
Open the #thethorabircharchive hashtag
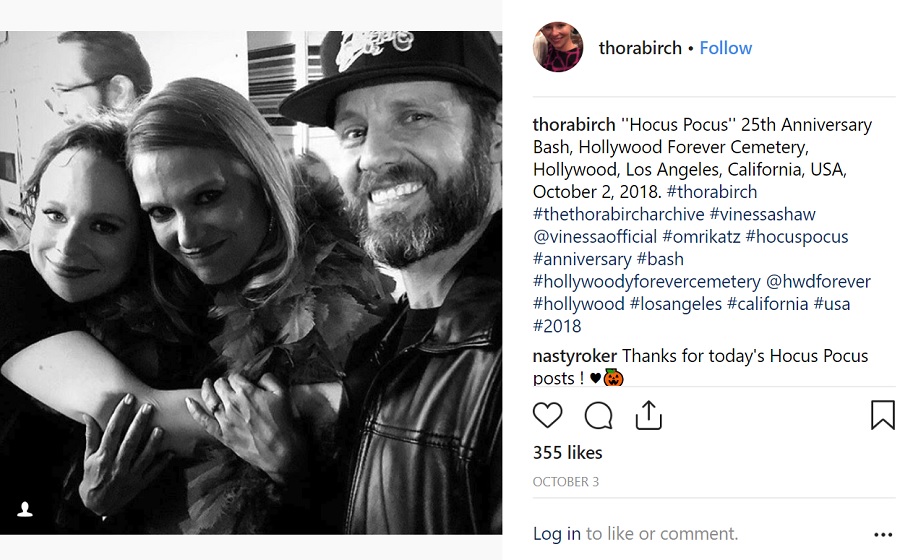point(617,214)
